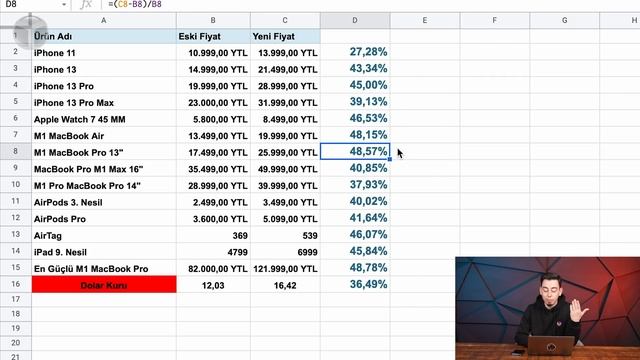
Task: Select the 'iPhone 11' cell
Action: coord(104,53)
